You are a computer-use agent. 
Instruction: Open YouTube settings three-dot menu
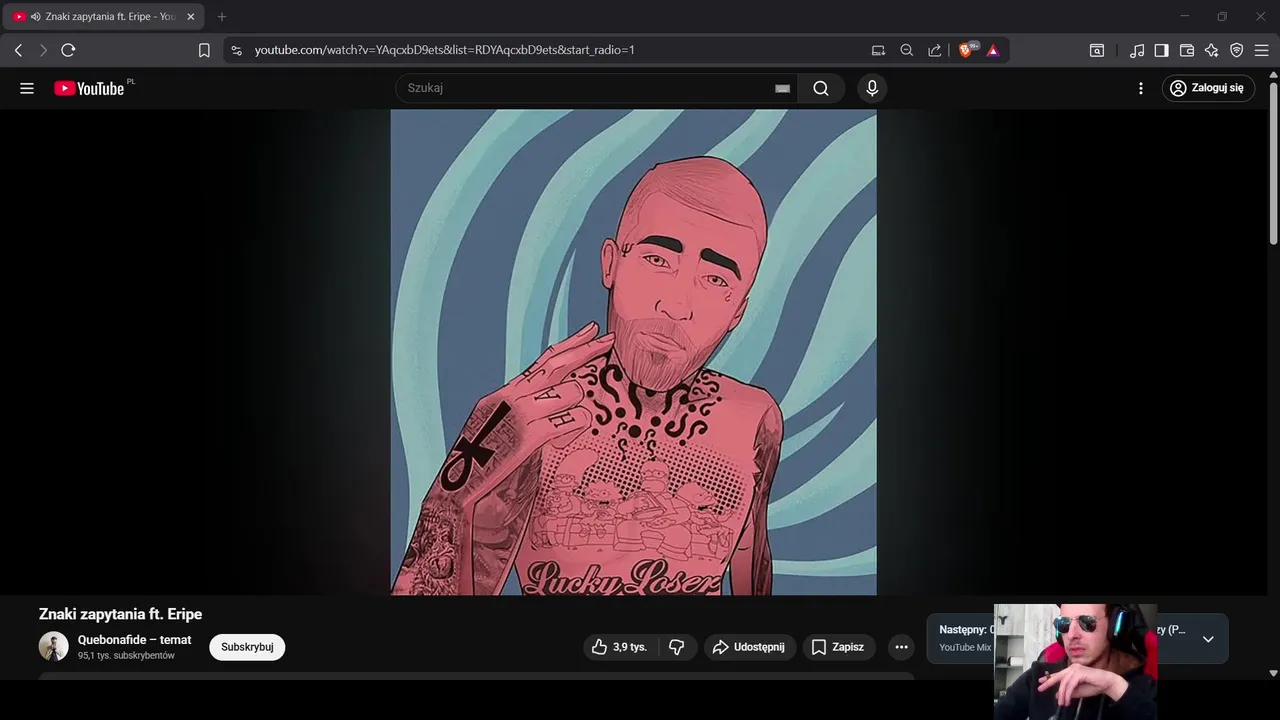(1141, 88)
